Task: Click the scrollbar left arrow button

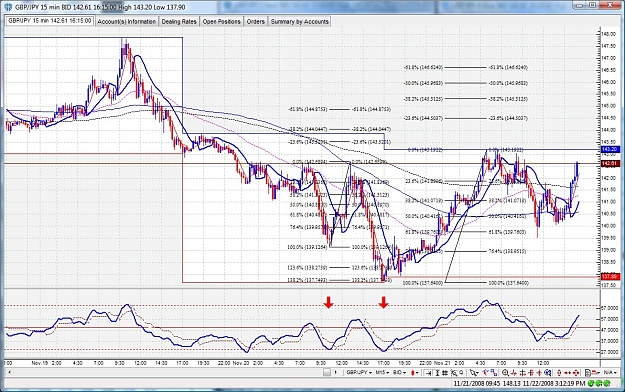Action: pyautogui.click(x=9, y=372)
